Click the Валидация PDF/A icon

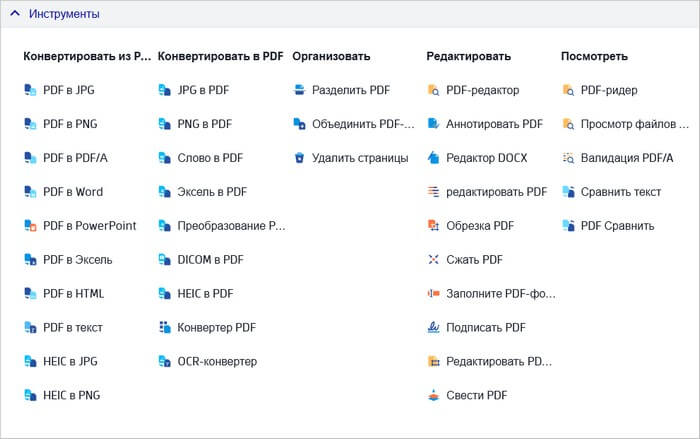[x=568, y=158]
